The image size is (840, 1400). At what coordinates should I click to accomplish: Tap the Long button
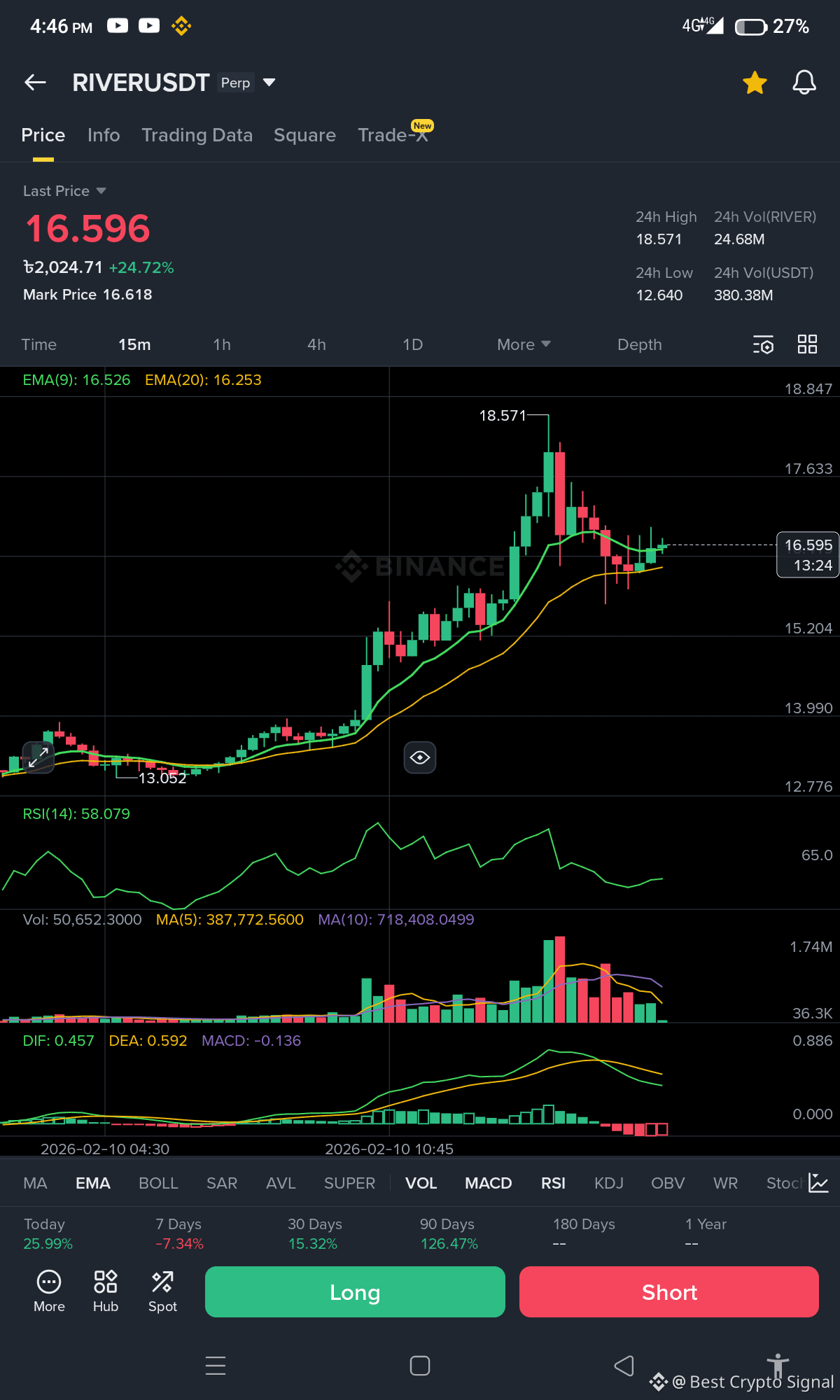355,1292
